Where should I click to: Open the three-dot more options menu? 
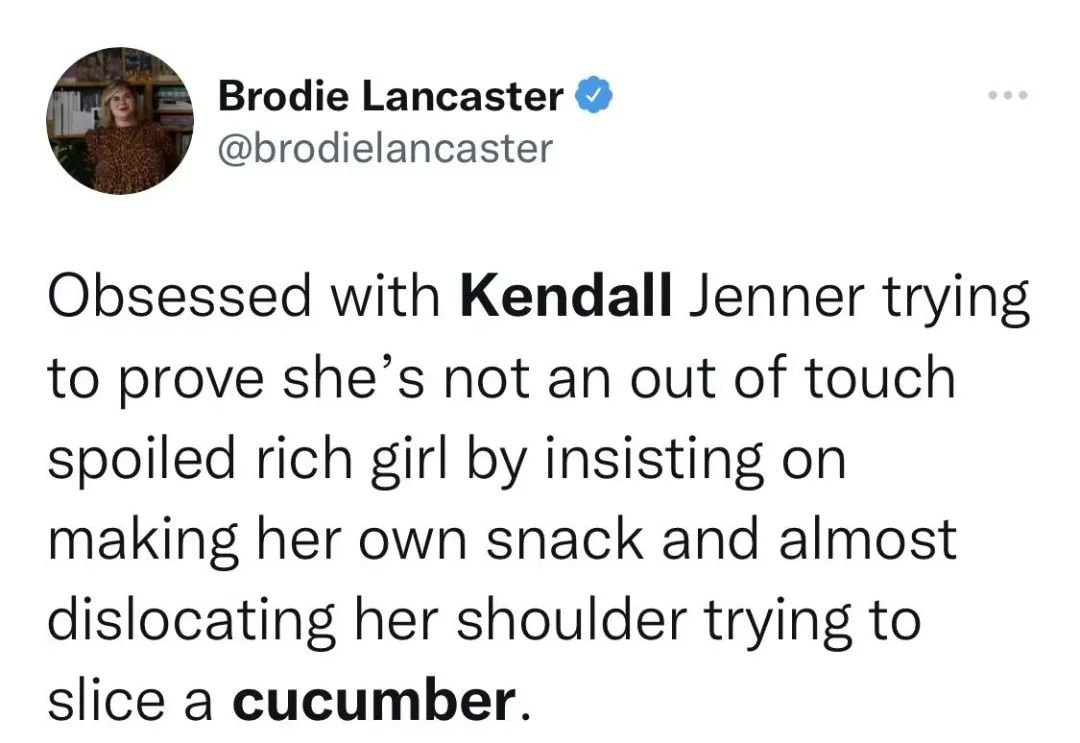[1007, 95]
